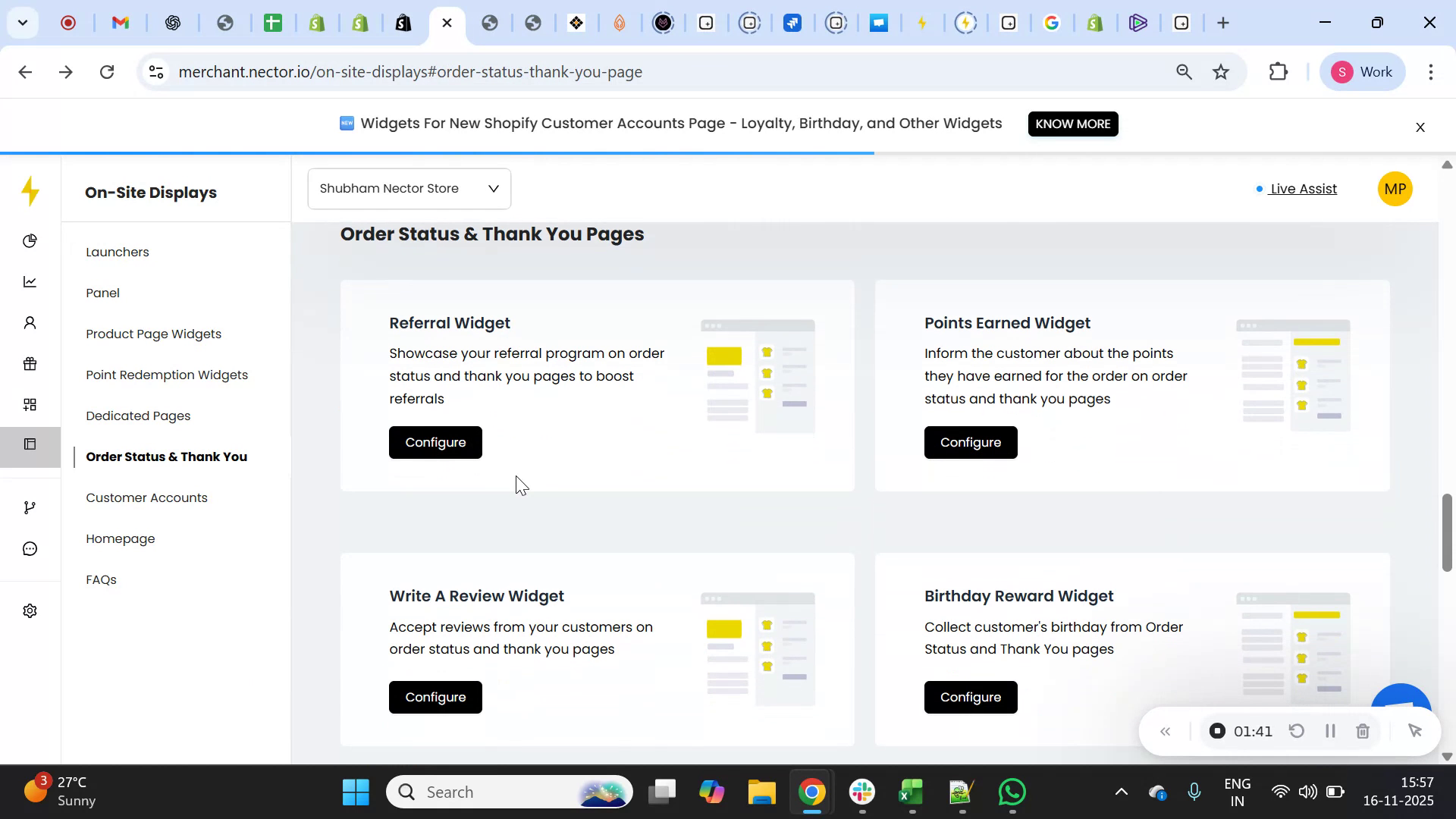Viewport: 1456px width, 819px height.
Task: Bookmark this page with the star icon
Action: [x=1221, y=72]
